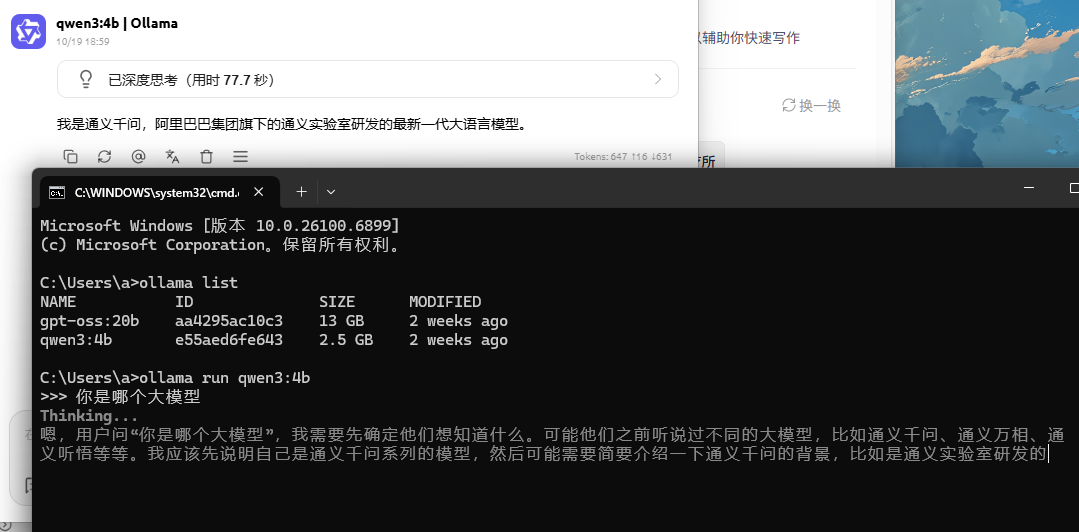Regenerate the chat reply
1079x532 pixels.
pos(104,157)
